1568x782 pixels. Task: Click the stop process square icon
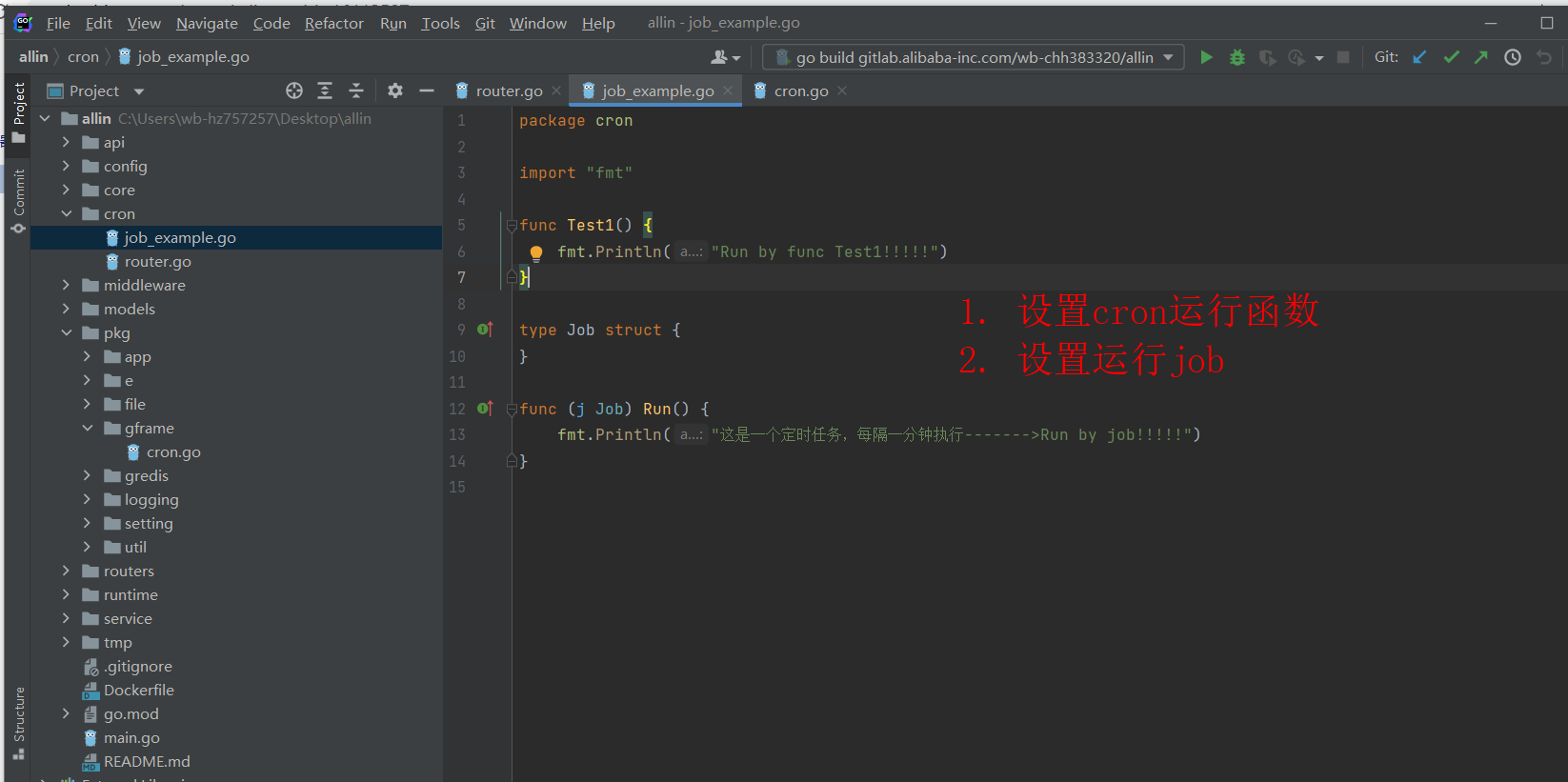(x=1343, y=57)
